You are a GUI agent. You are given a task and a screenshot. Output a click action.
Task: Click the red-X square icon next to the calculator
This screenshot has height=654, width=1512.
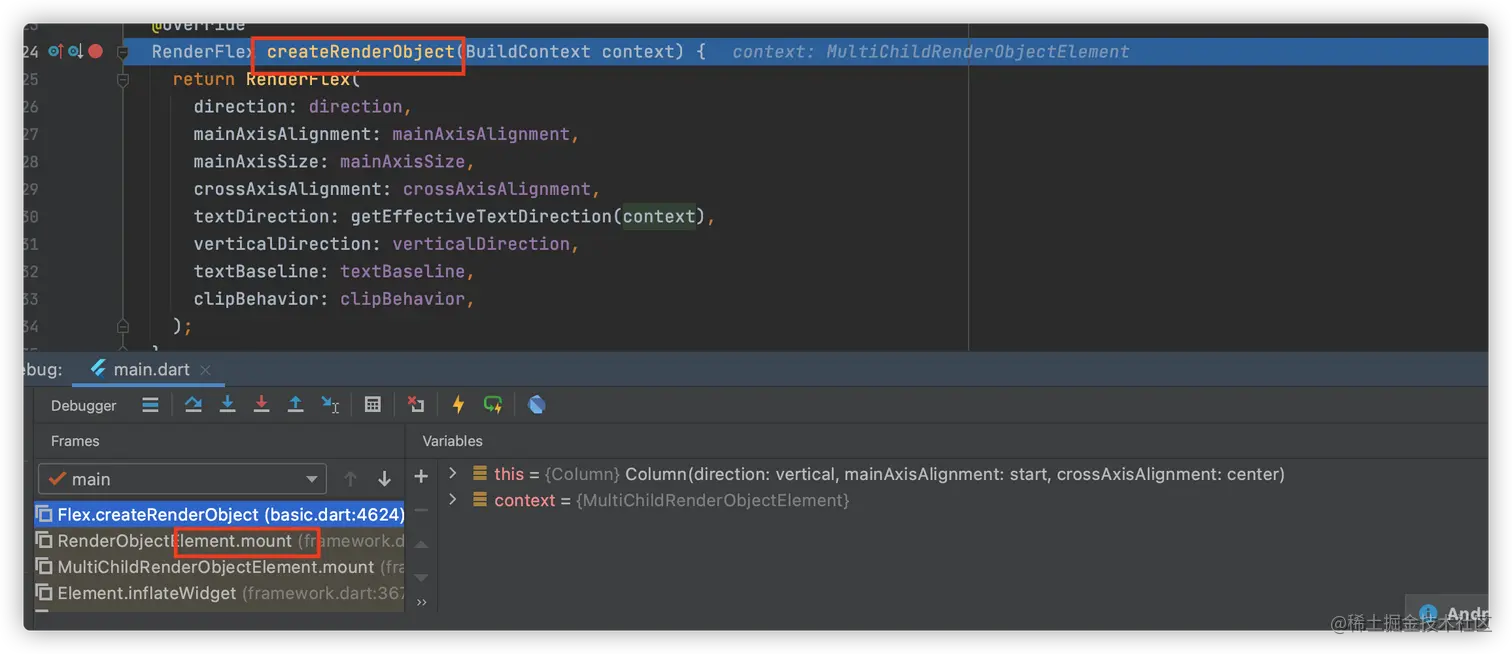416,404
